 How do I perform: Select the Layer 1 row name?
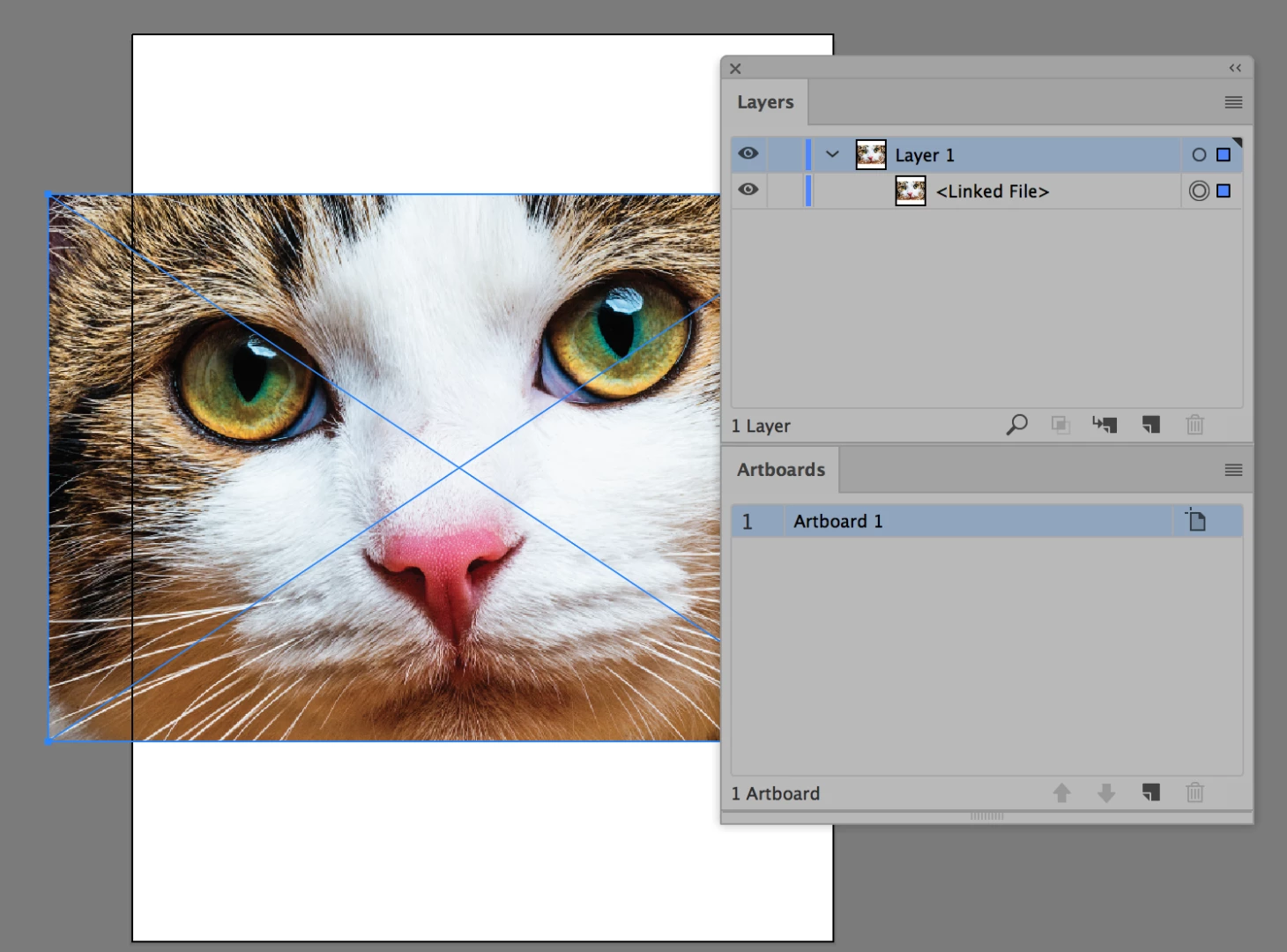point(925,155)
